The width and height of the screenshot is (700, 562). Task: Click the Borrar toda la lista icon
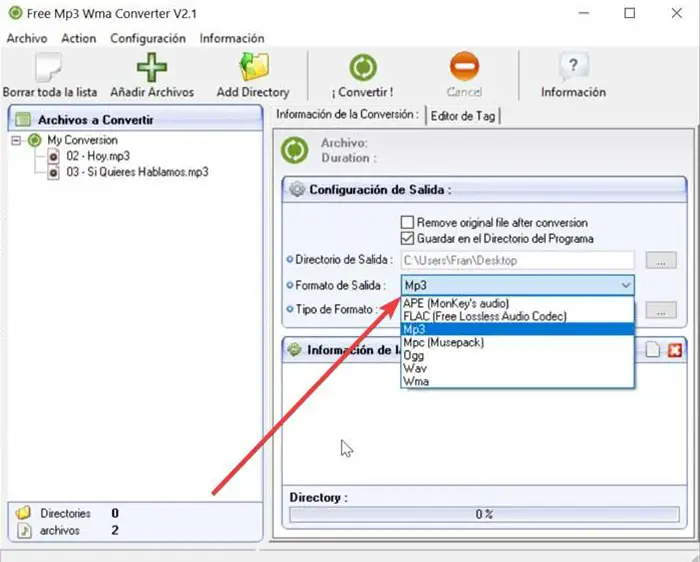point(49,67)
